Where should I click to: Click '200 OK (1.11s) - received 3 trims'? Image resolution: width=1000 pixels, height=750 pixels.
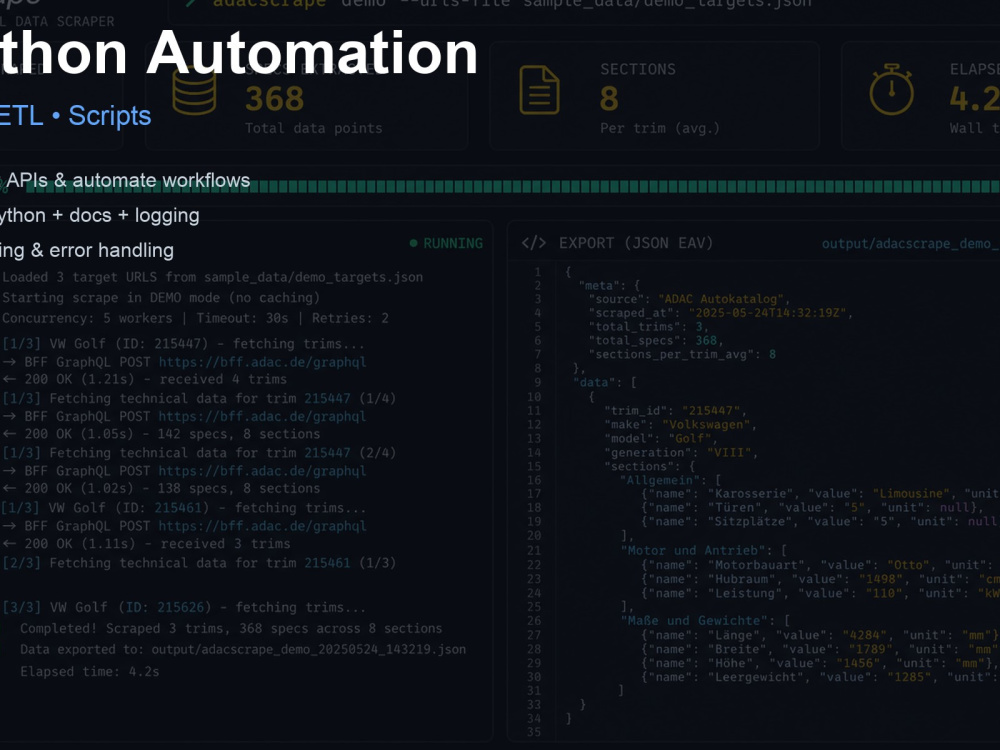[146, 544]
